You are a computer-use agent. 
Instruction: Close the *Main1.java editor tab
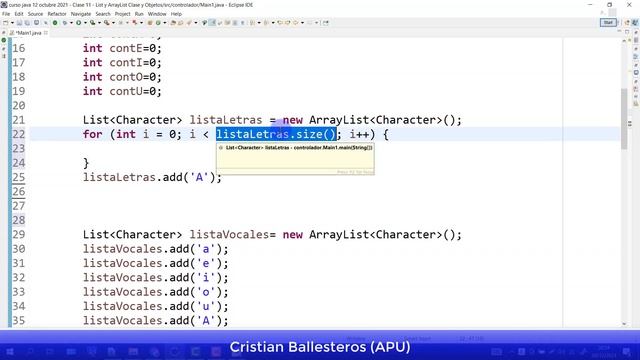46,33
